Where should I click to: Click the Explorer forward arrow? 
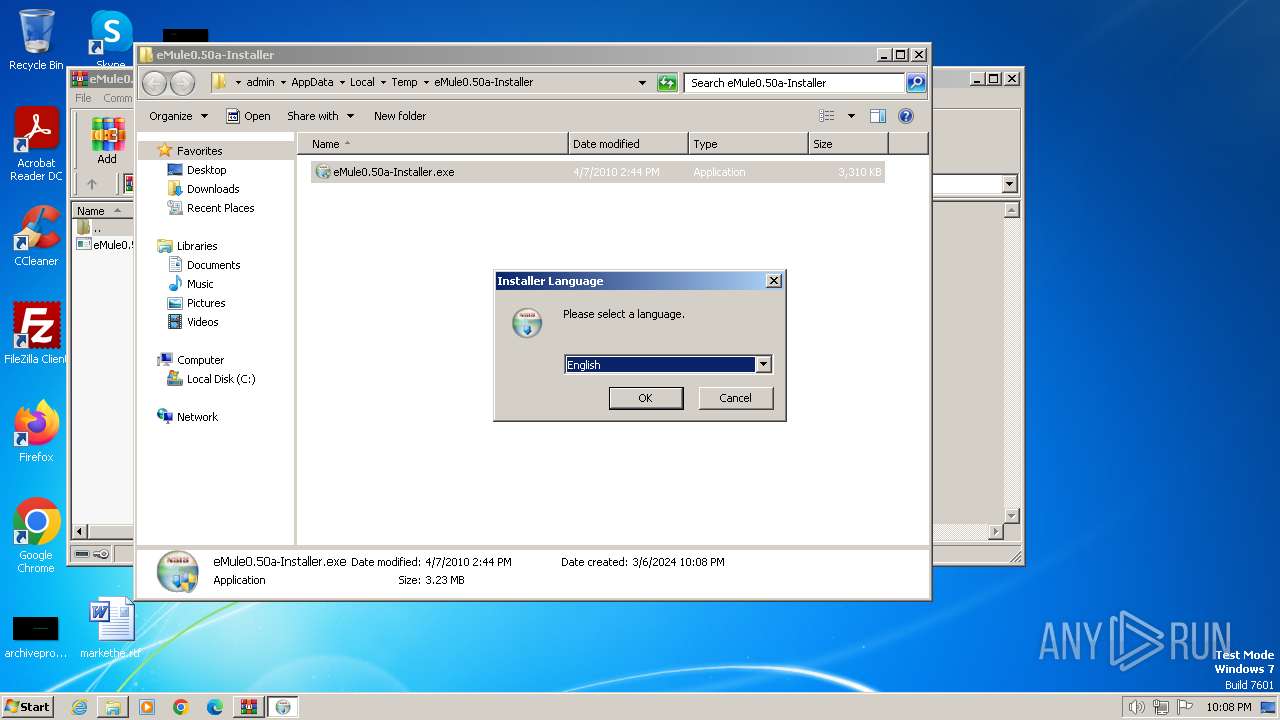183,83
